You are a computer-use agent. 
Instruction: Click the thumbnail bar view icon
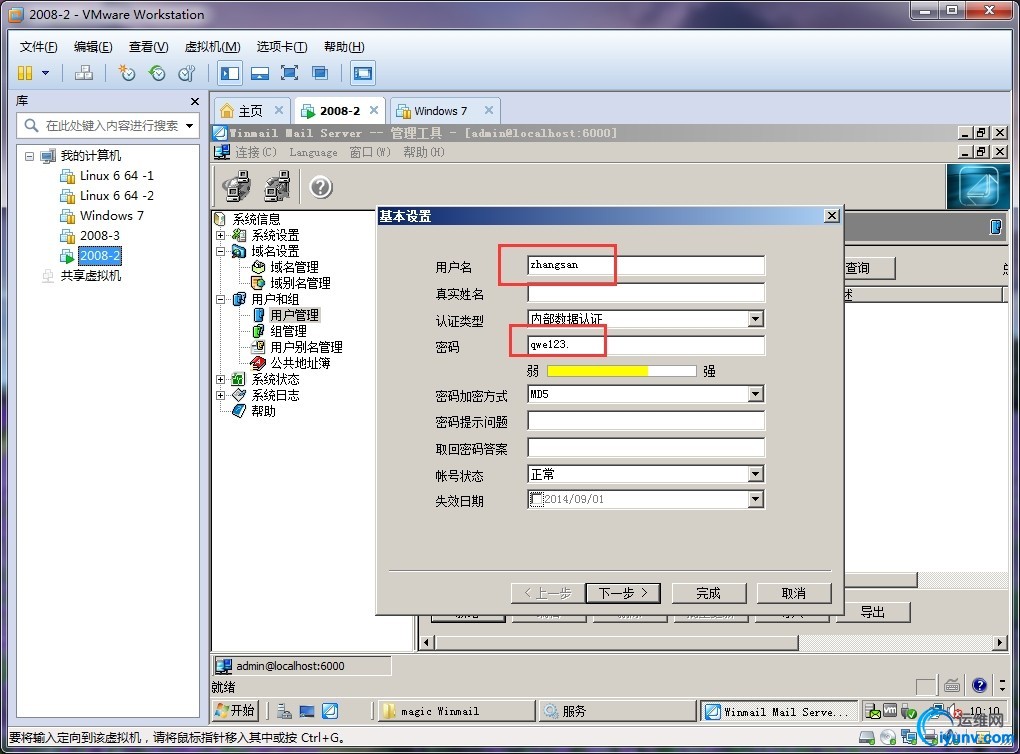tap(260, 73)
